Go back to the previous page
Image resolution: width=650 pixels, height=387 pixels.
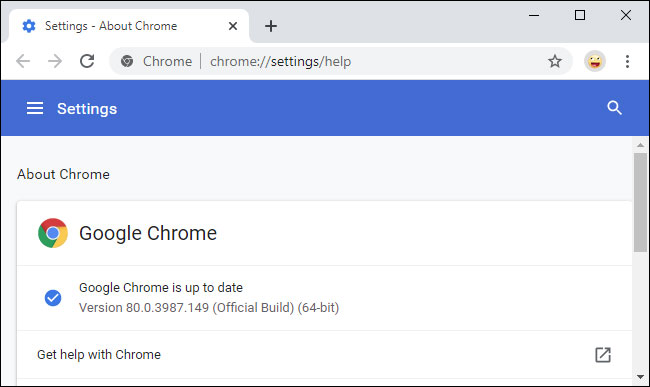point(23,61)
